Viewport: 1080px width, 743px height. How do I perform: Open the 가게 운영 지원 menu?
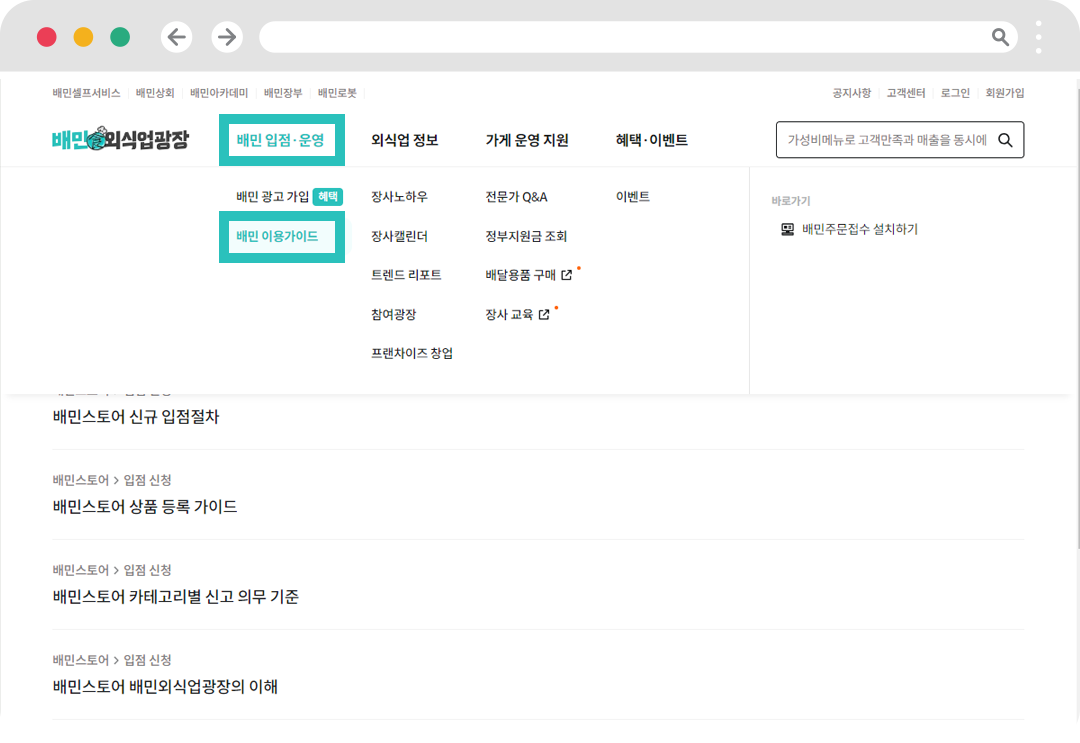[x=527, y=140]
